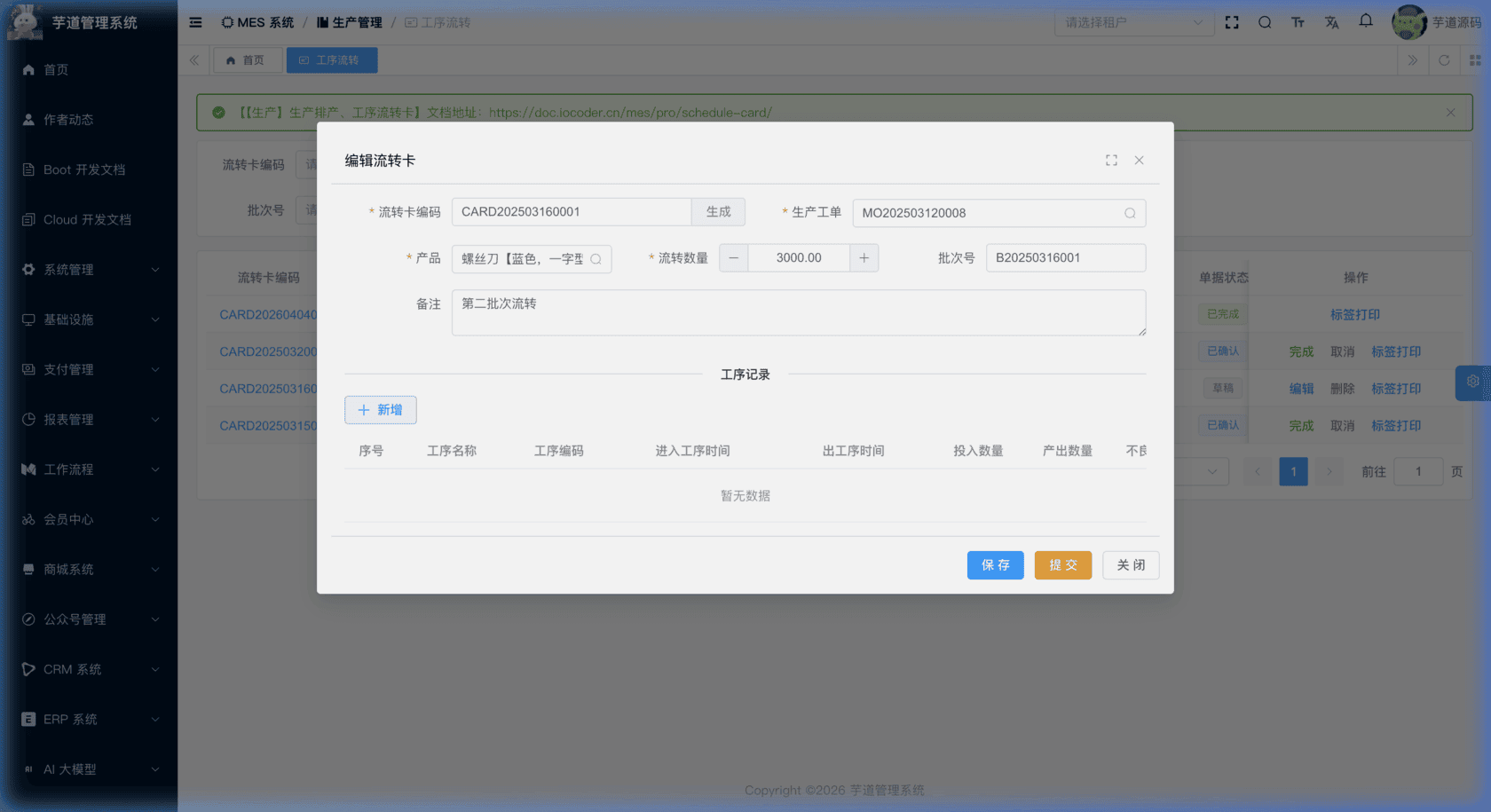This screenshot has height=812, width=1491.
Task: Expand 系统管理 sidebar menu
Action: coord(89,270)
